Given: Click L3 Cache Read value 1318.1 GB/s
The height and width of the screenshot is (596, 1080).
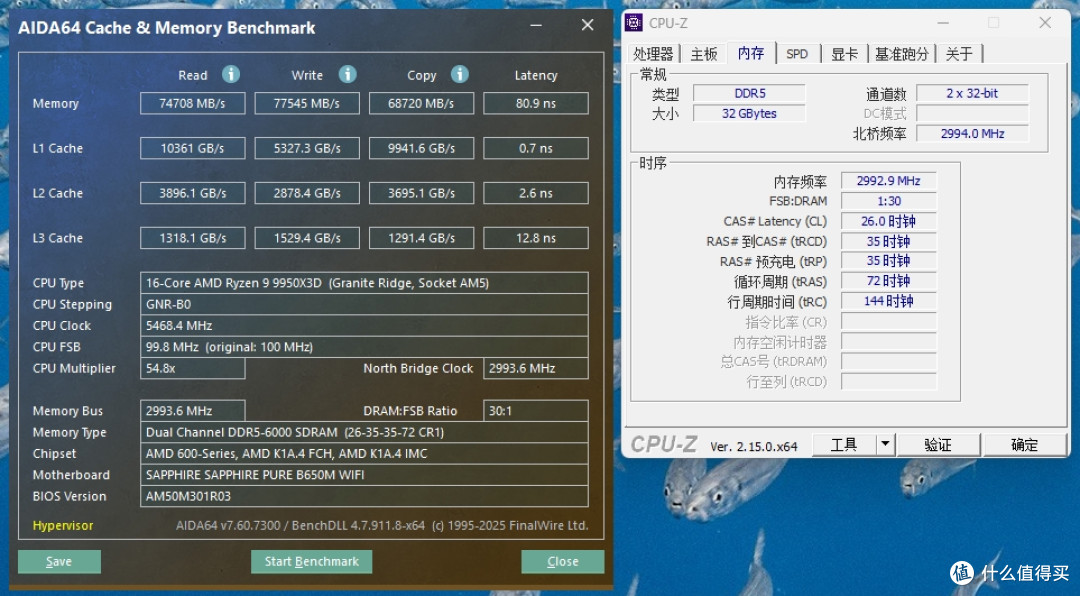Looking at the screenshot, I should [x=193, y=238].
